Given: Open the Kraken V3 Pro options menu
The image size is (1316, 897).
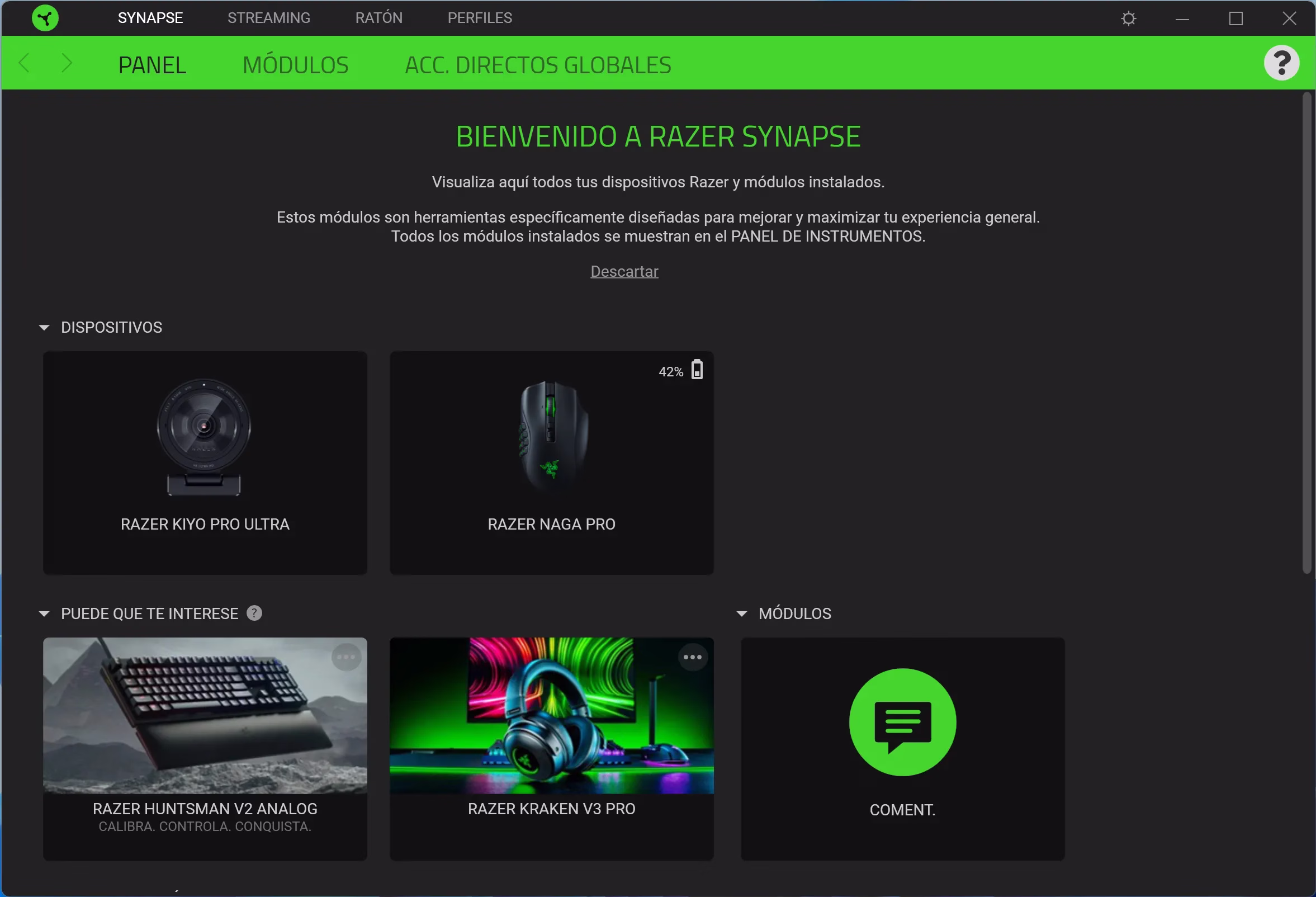Looking at the screenshot, I should point(693,658).
